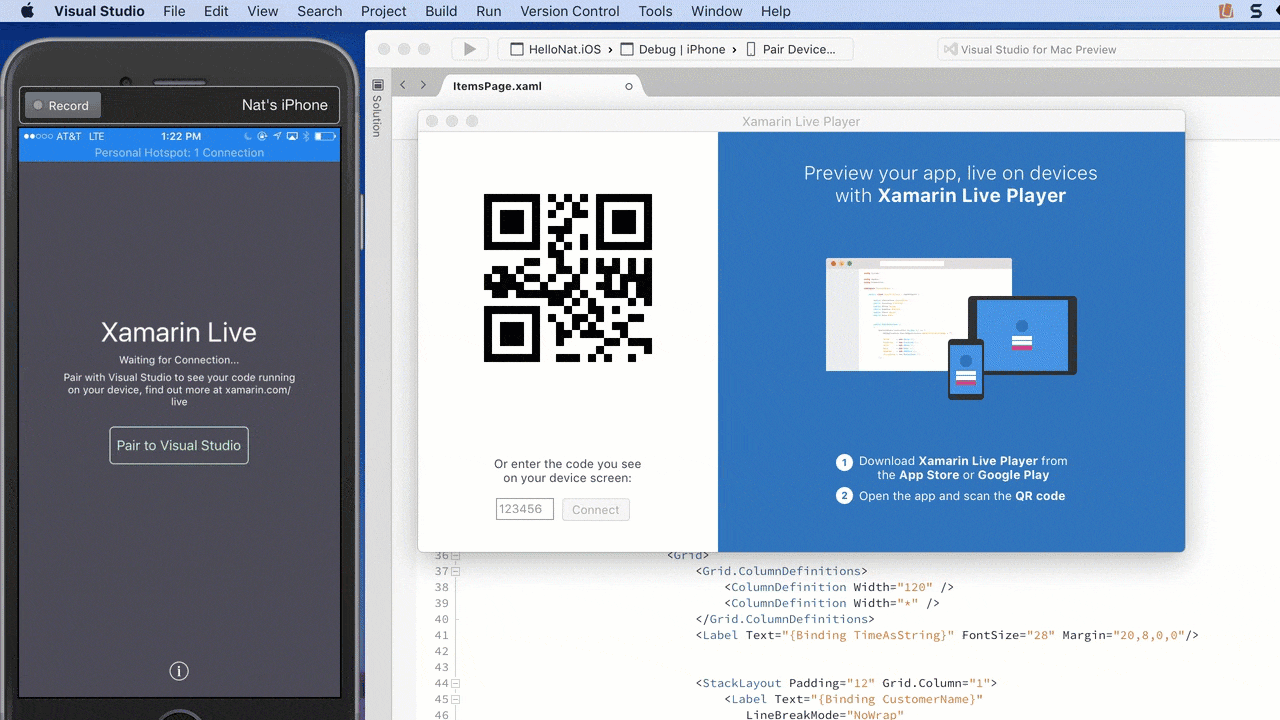Open the Pair Device selector
1280x720 pixels.
coord(797,48)
